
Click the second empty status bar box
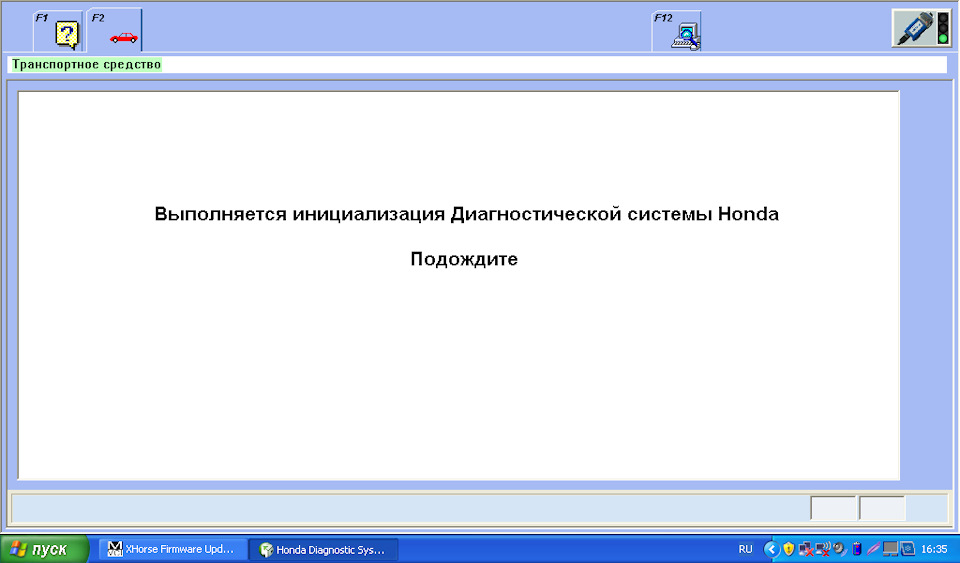[882, 509]
